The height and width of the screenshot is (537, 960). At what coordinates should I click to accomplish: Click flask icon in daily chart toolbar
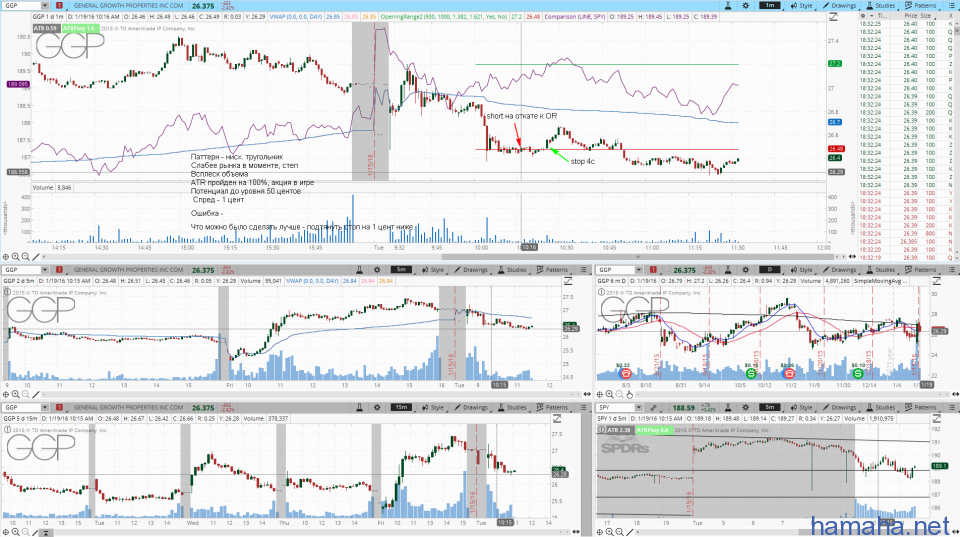(728, 269)
